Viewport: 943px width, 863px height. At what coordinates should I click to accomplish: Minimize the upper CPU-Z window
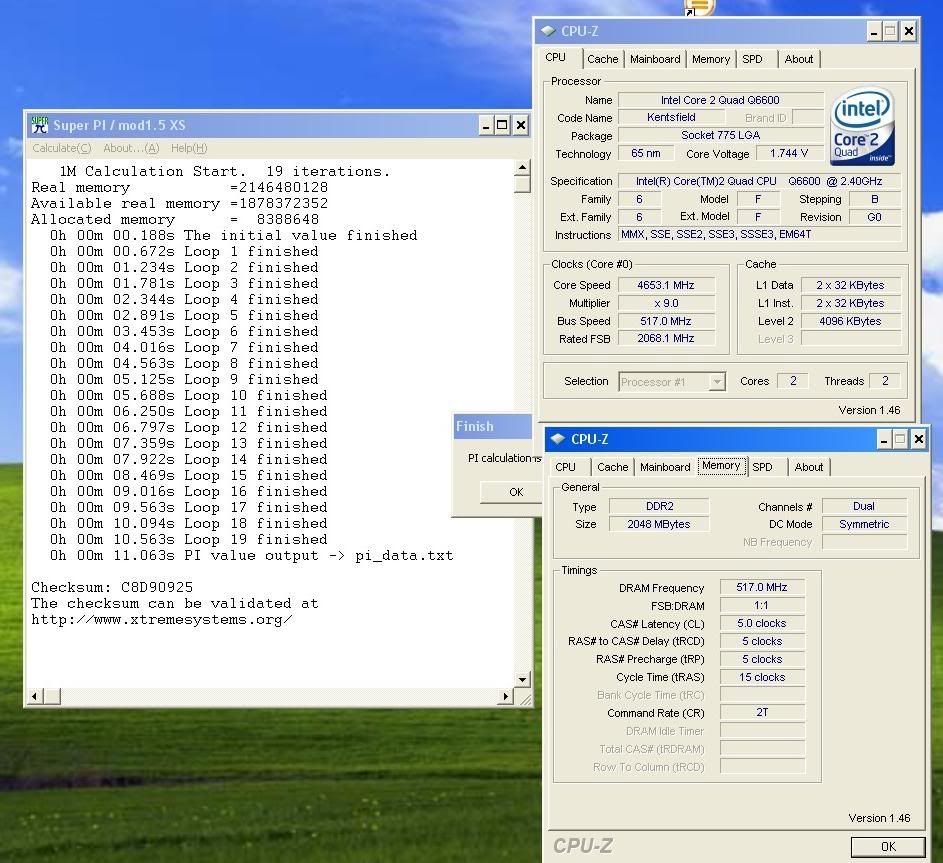click(x=874, y=32)
